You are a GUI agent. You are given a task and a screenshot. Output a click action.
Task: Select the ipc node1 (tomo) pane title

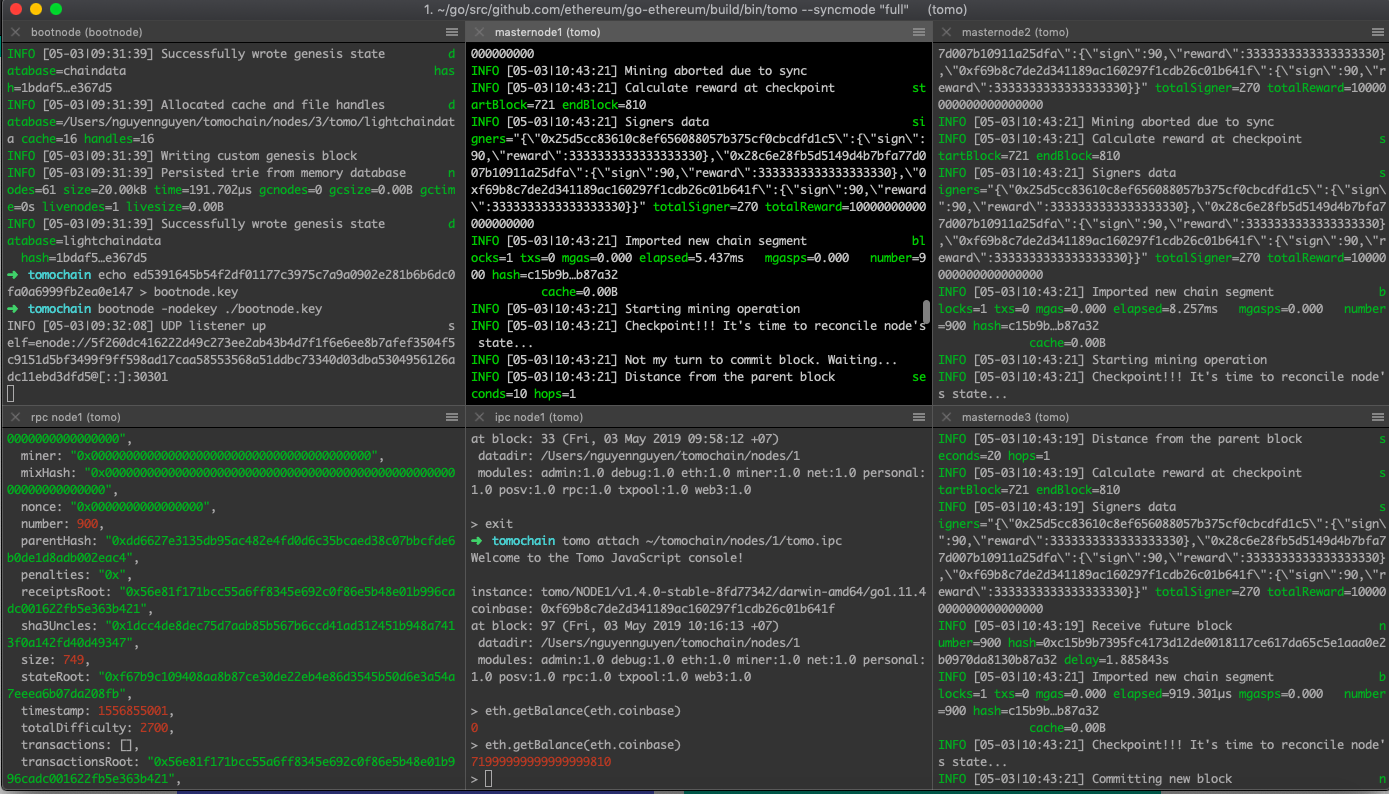[539, 417]
